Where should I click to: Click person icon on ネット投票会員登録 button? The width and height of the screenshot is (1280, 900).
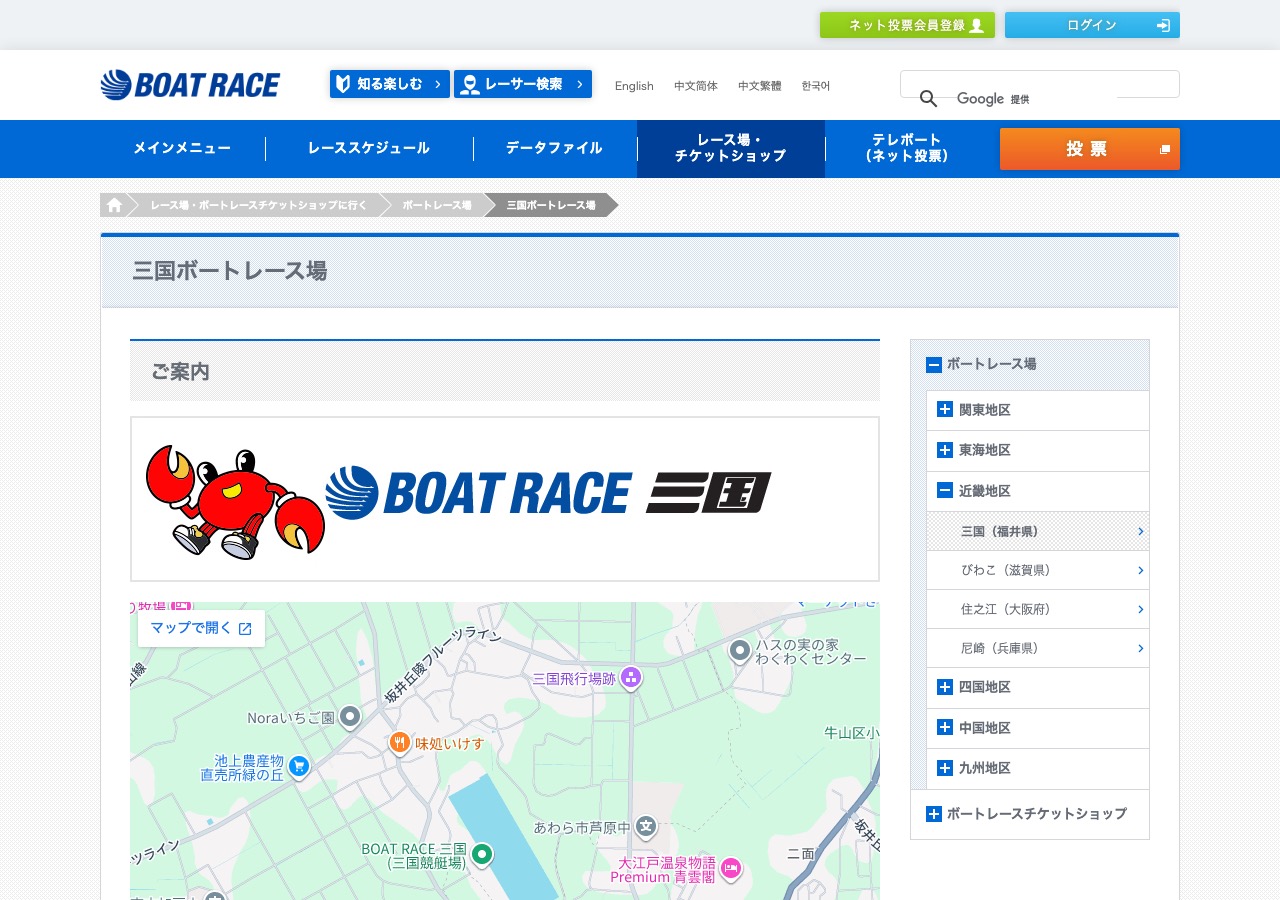click(977, 25)
